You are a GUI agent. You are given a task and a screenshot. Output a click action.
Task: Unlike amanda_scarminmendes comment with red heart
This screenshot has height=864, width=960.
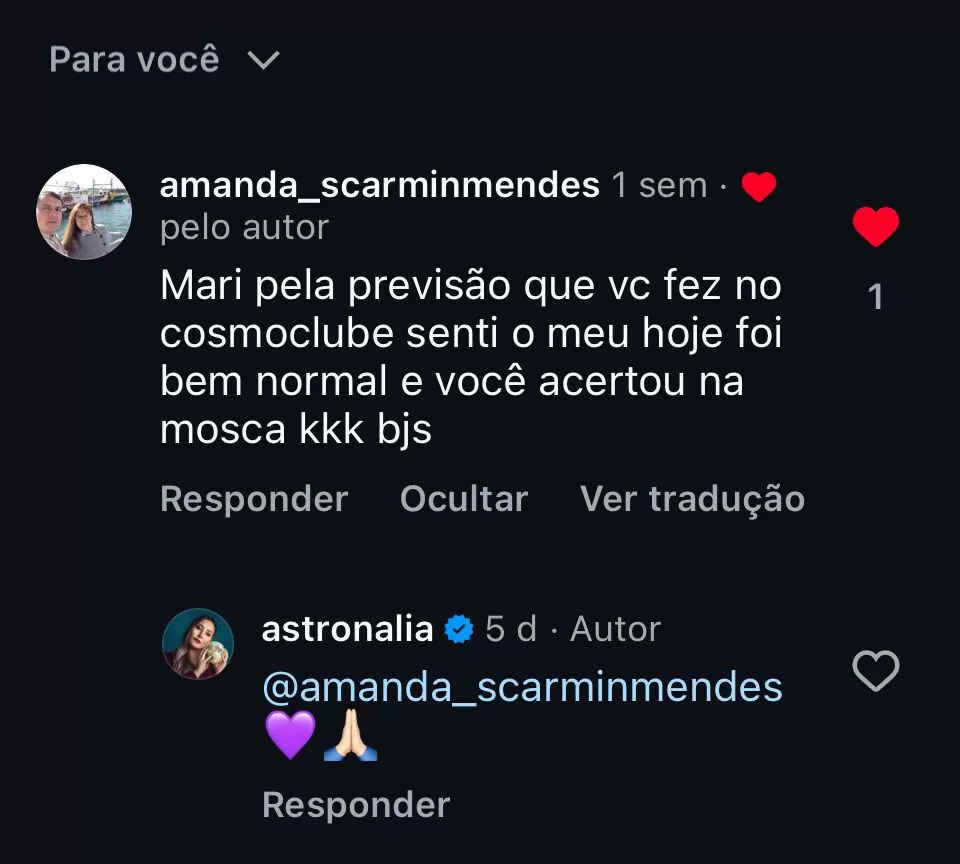pyautogui.click(x=876, y=227)
